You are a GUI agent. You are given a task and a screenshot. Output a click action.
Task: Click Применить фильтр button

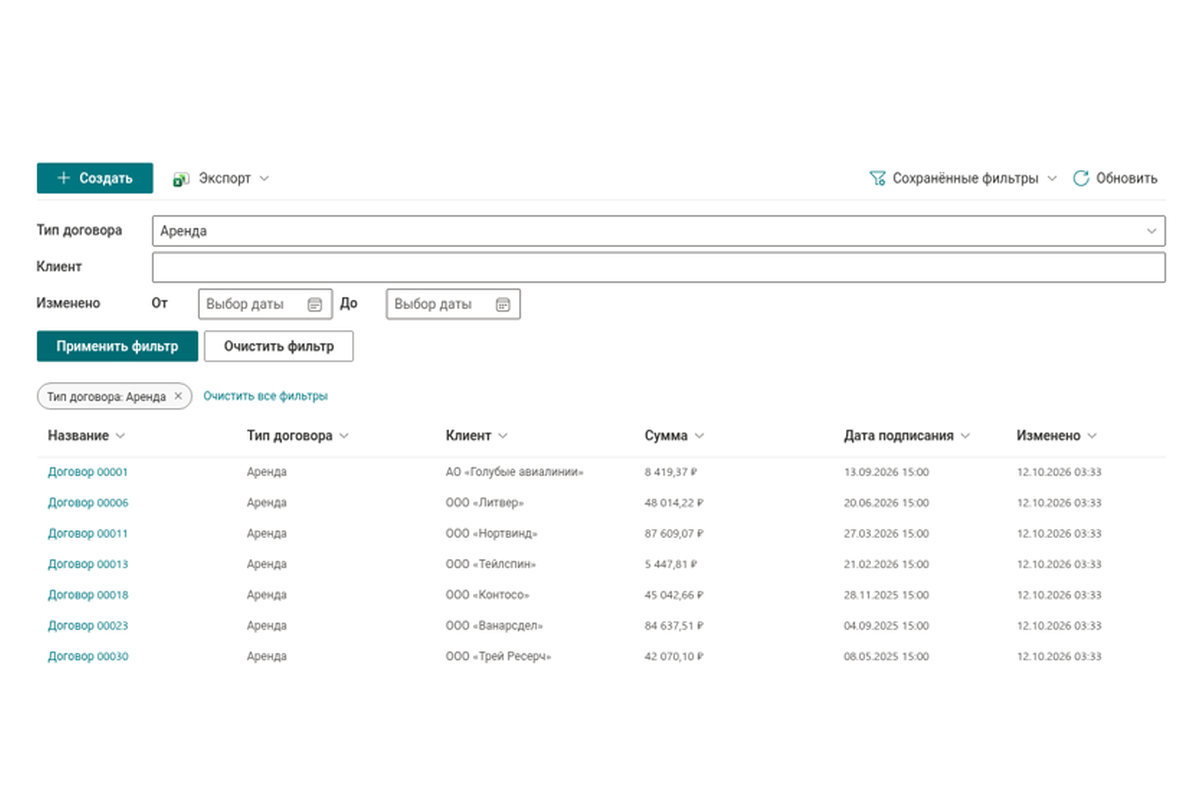point(118,347)
